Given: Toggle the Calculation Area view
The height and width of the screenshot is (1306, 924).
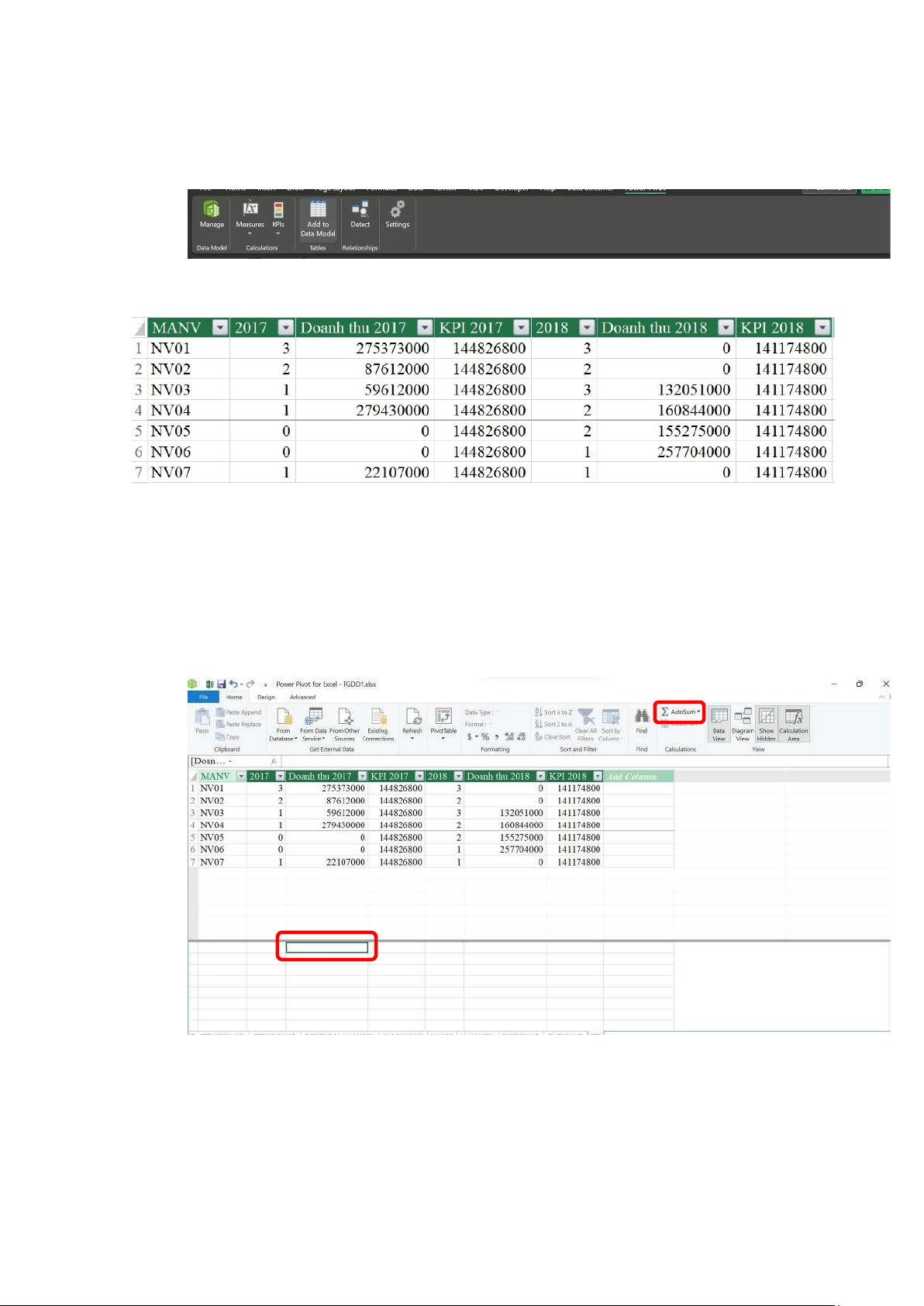Looking at the screenshot, I should point(793,717).
